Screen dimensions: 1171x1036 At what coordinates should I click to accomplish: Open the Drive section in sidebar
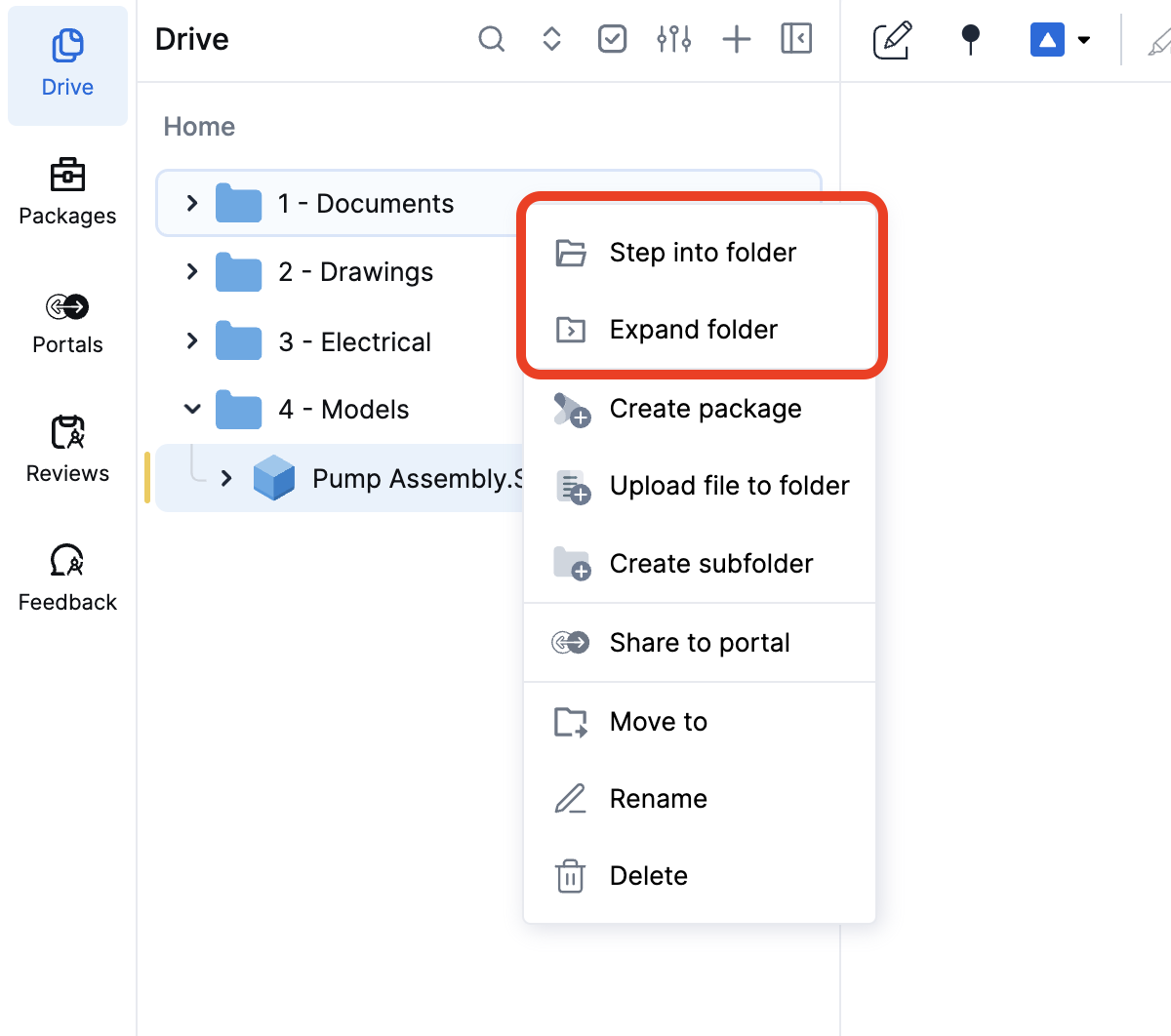click(67, 65)
